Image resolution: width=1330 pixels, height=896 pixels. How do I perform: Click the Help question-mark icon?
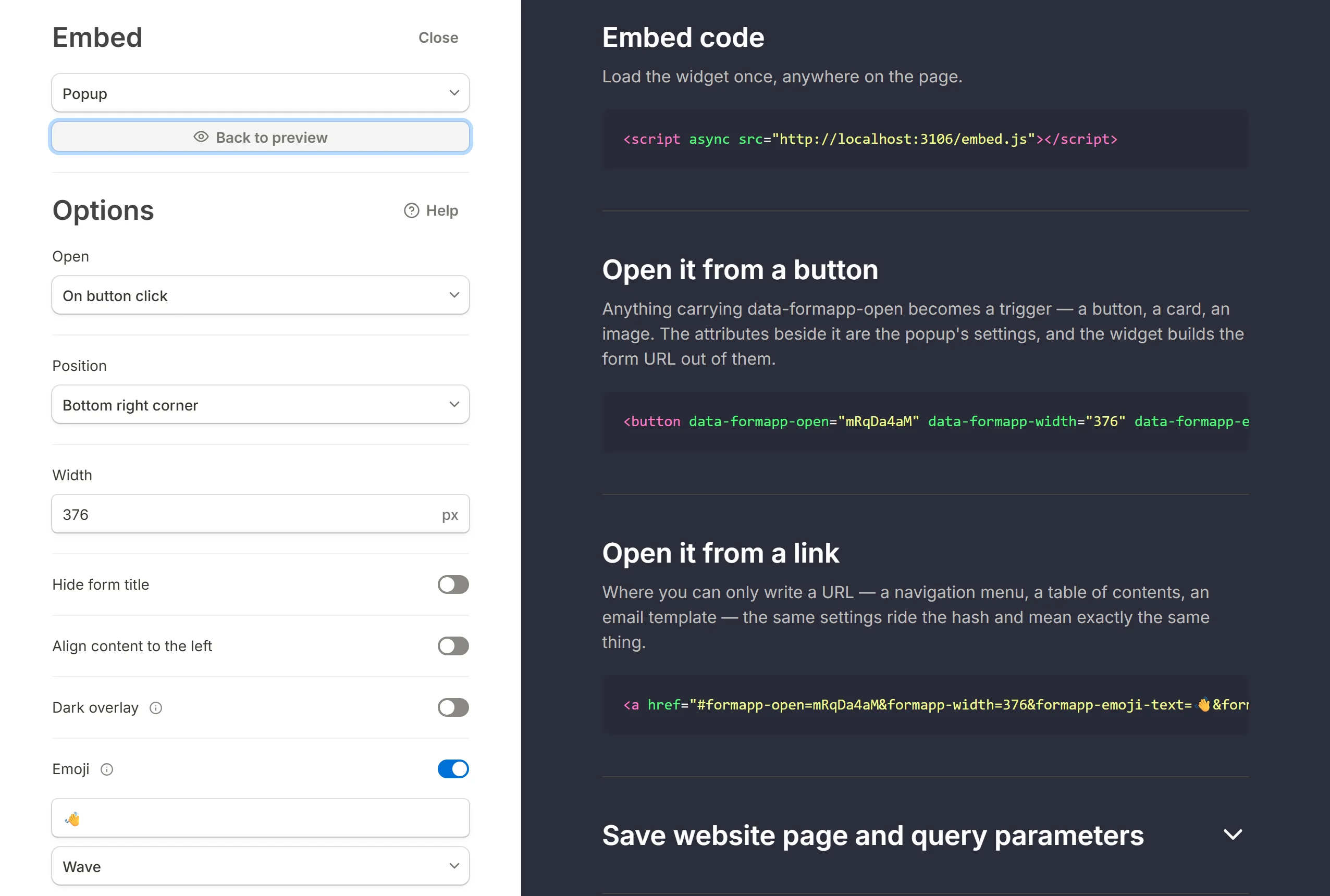(412, 211)
